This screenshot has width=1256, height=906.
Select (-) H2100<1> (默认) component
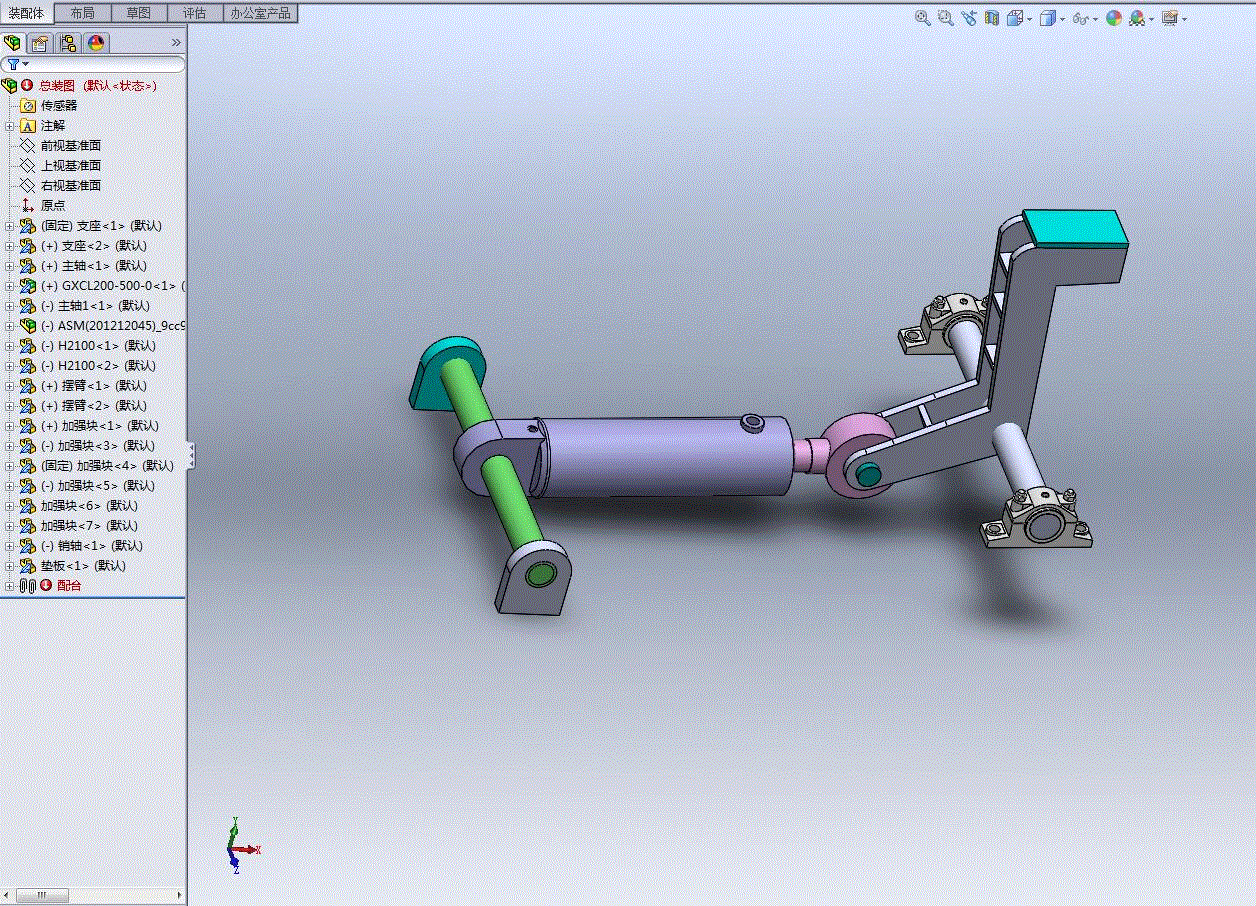98,345
